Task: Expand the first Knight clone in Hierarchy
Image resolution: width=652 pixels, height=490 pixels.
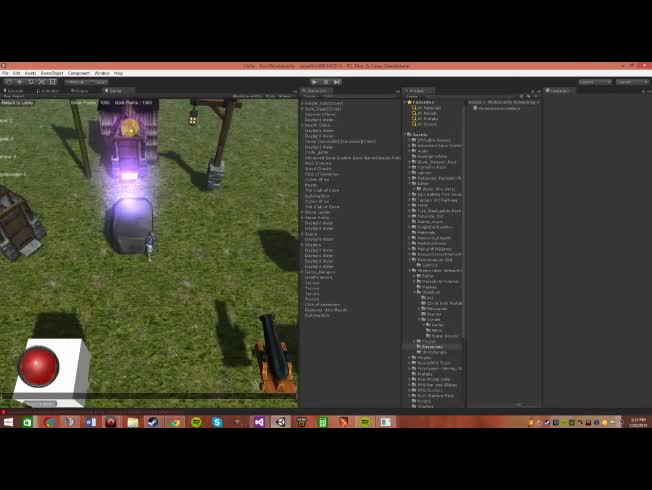Action: point(303,104)
